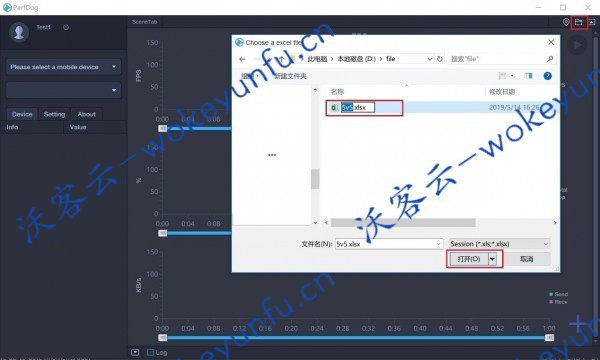Image resolution: width=600 pixels, height=360 pixels.
Task: Open the empty app selection dropdown
Action: pos(64,90)
